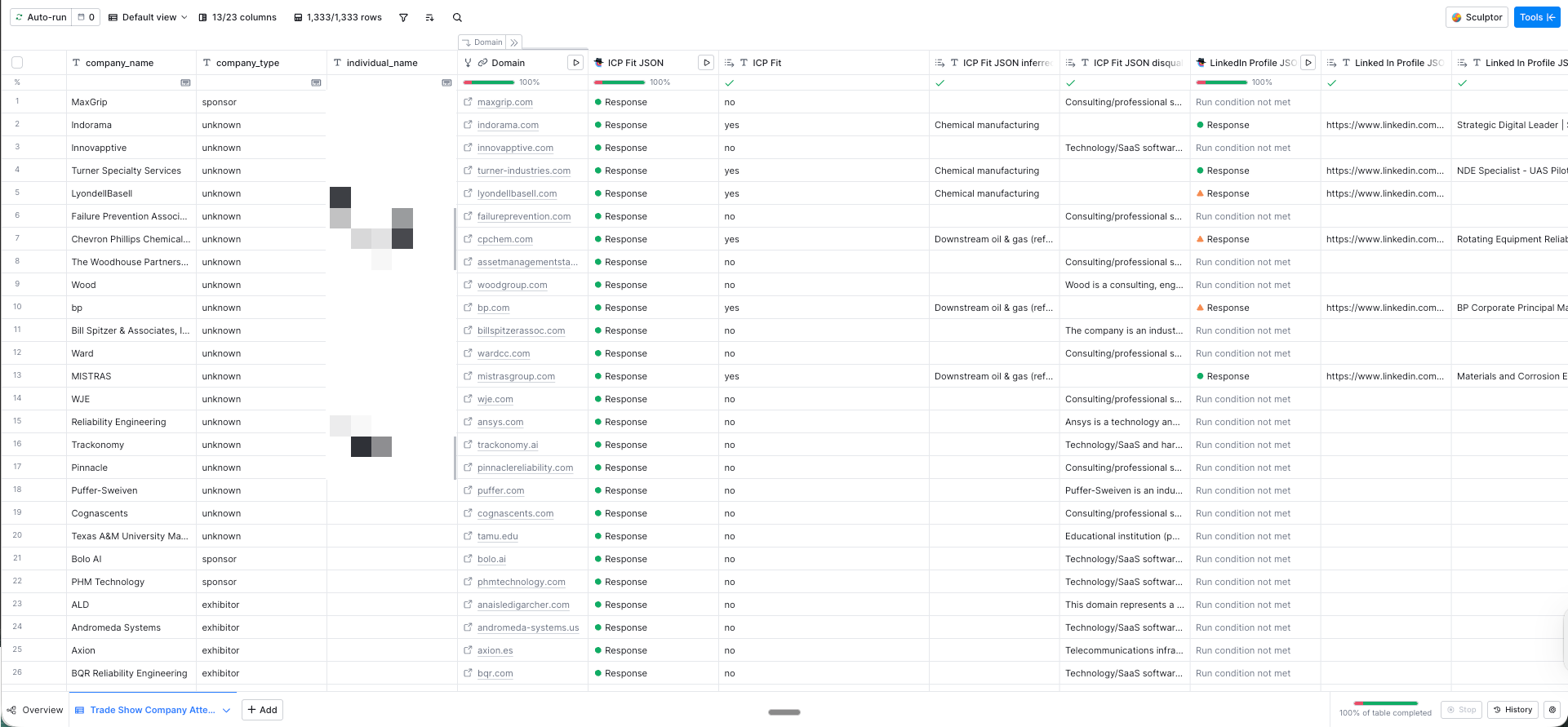Screen dimensions: 1568x727
Task: Select the Chemical manufacturing cell for Indorama
Action: [994, 125]
